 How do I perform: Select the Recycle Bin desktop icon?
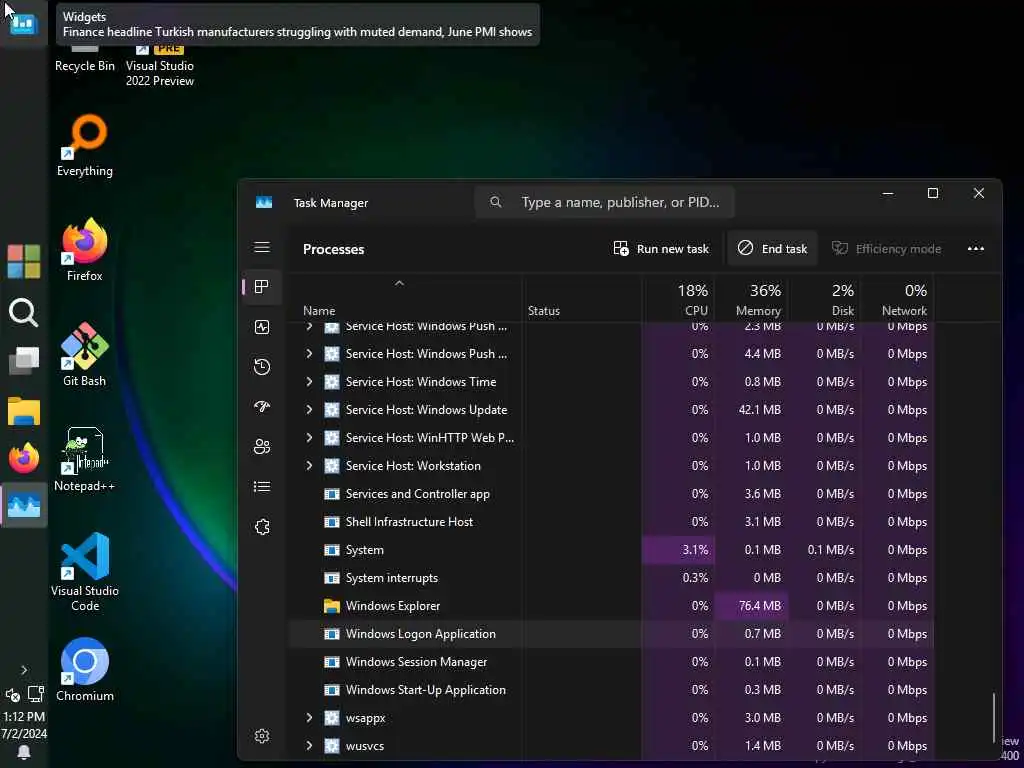coord(85,60)
